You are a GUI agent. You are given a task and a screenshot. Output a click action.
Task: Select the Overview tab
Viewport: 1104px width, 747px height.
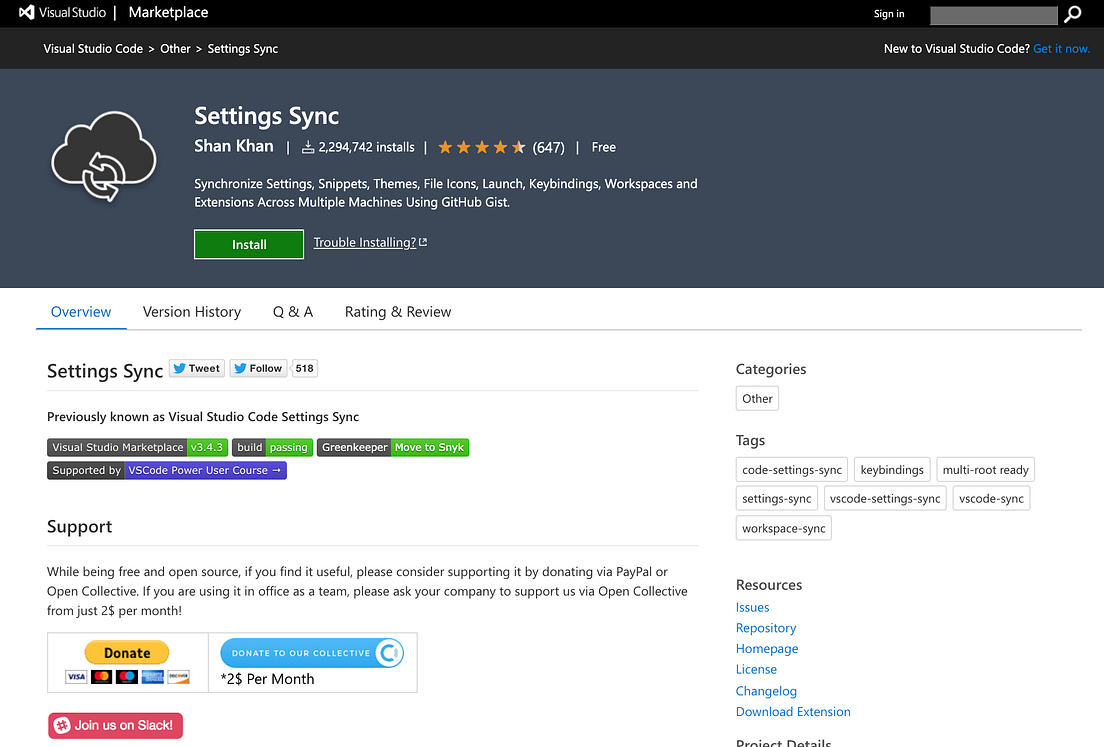coord(81,312)
